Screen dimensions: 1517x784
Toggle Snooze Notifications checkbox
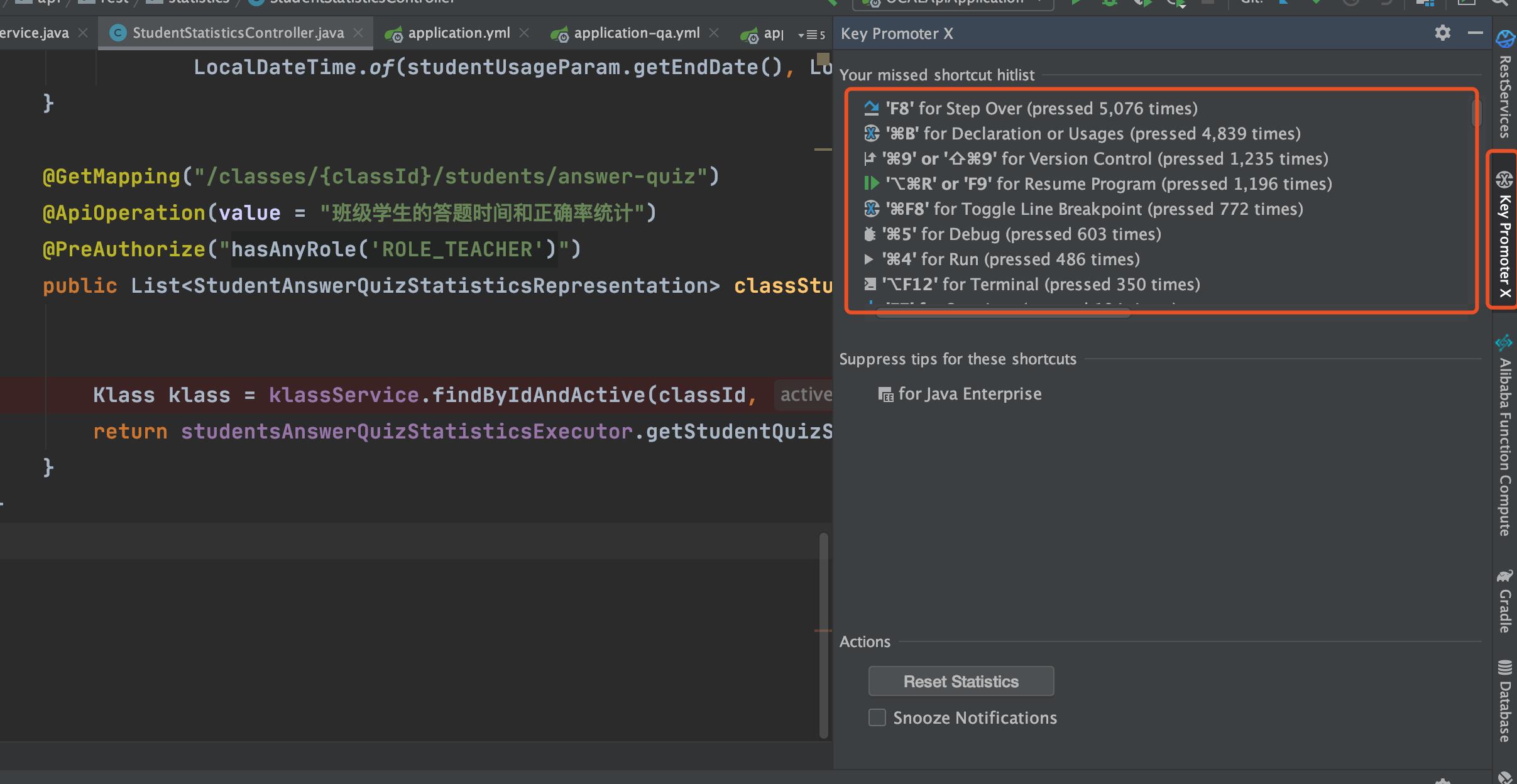[x=877, y=717]
